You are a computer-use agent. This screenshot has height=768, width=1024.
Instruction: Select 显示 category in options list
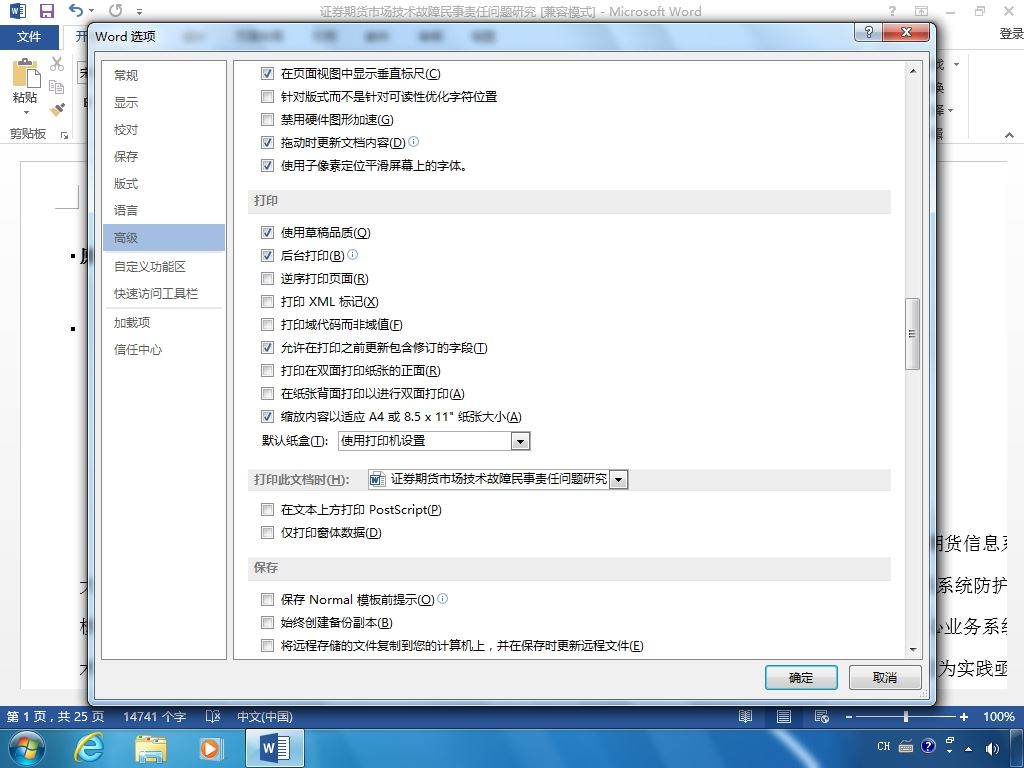[163, 103]
